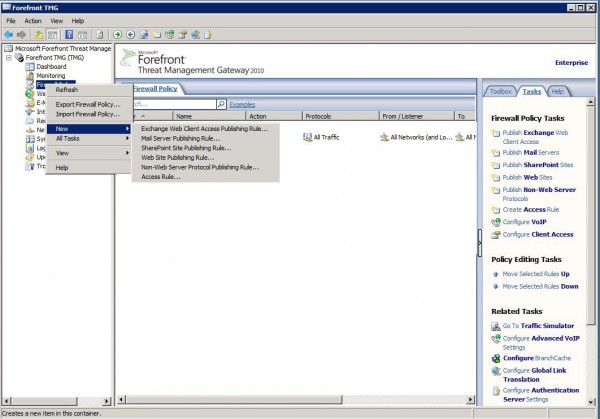Click the Go To Traffic Simulator icon
The width and height of the screenshot is (600, 419).
pyautogui.click(x=496, y=325)
